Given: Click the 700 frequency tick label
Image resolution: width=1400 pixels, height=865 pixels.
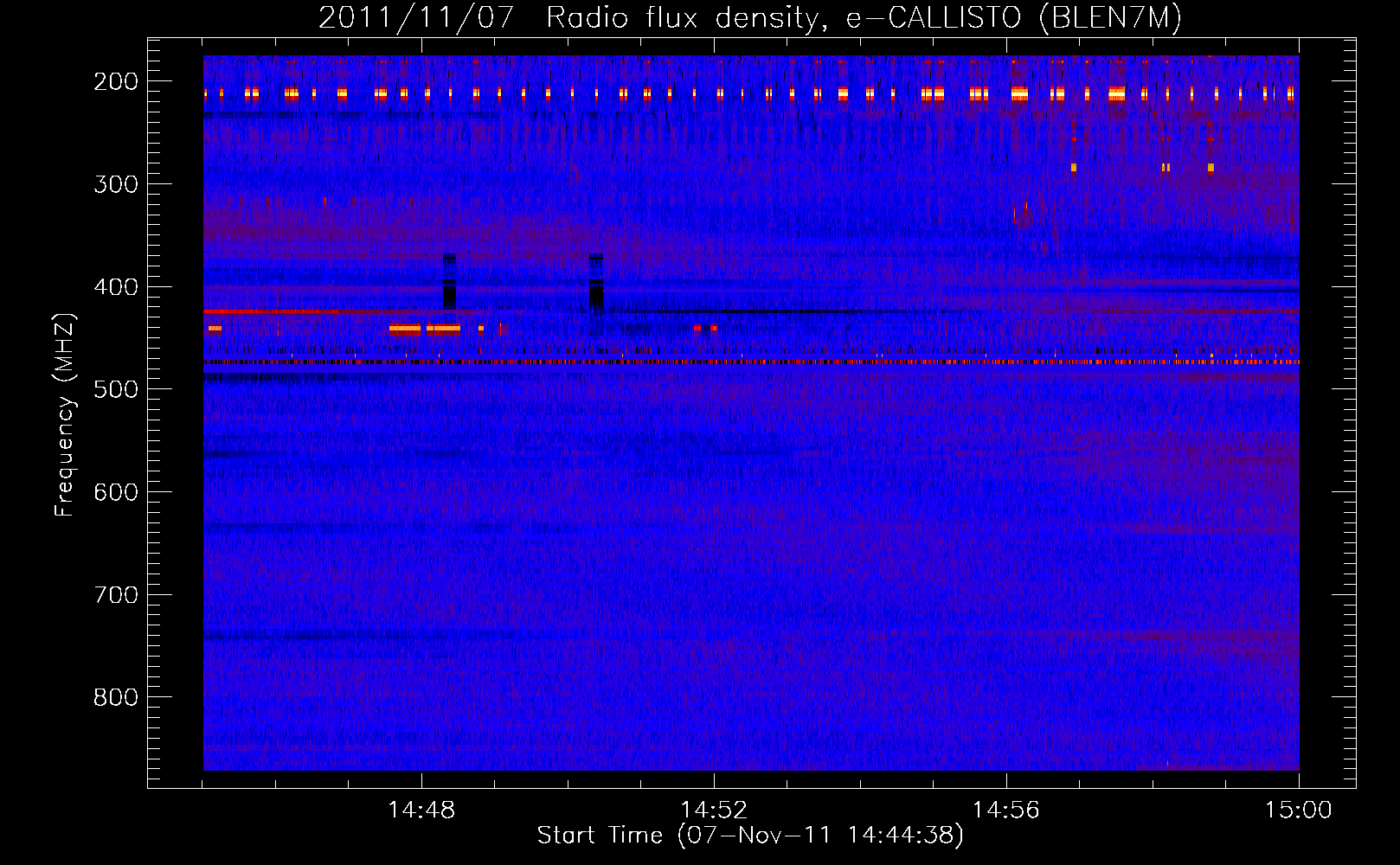Looking at the screenshot, I should click(115, 595).
